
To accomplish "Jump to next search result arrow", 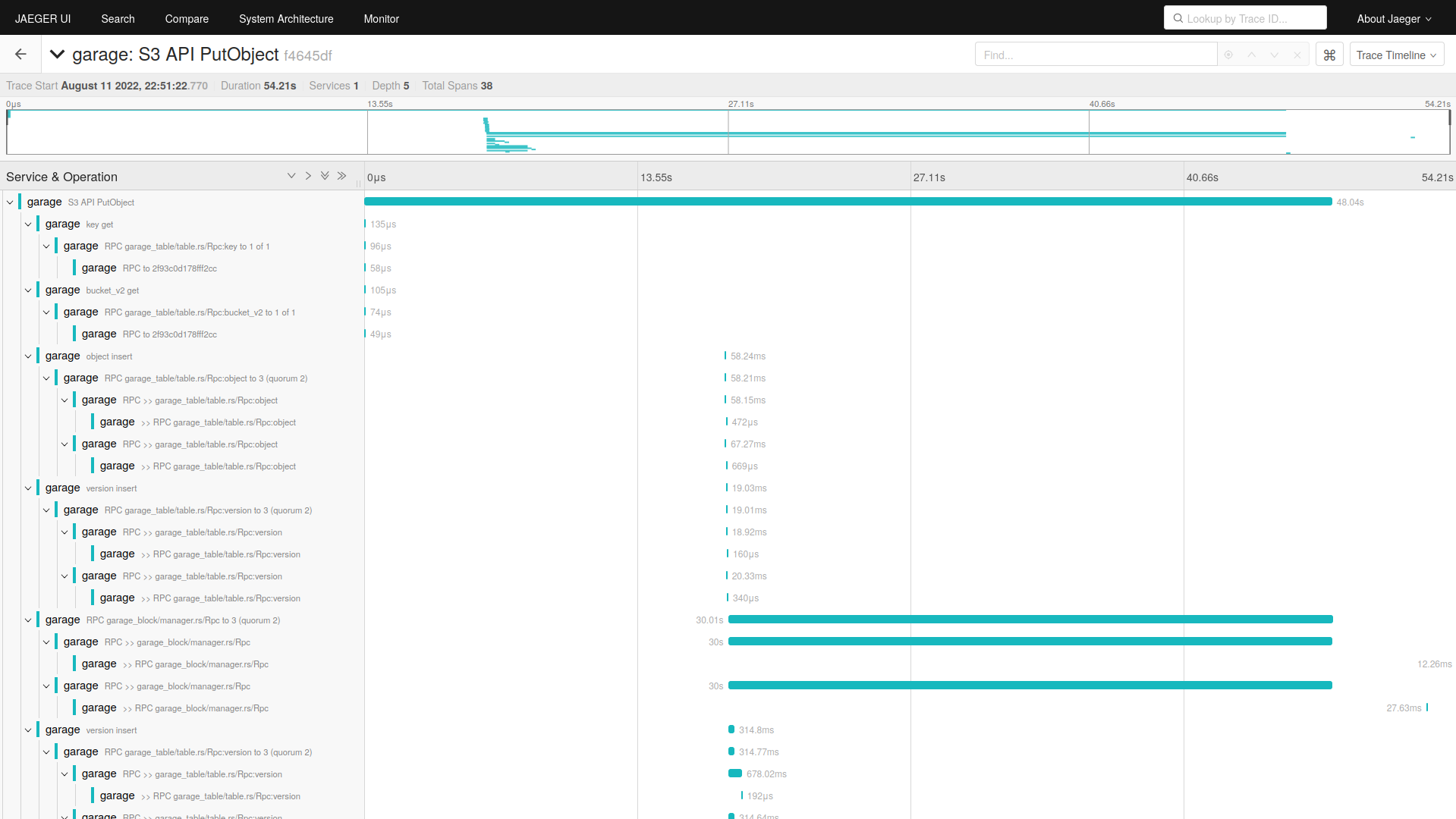I will (x=1275, y=55).
